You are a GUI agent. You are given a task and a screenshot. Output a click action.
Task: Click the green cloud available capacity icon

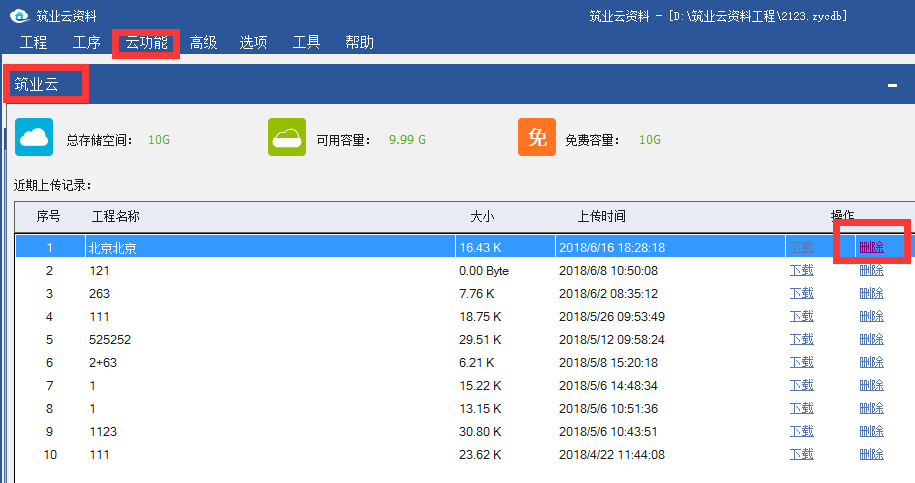287,138
